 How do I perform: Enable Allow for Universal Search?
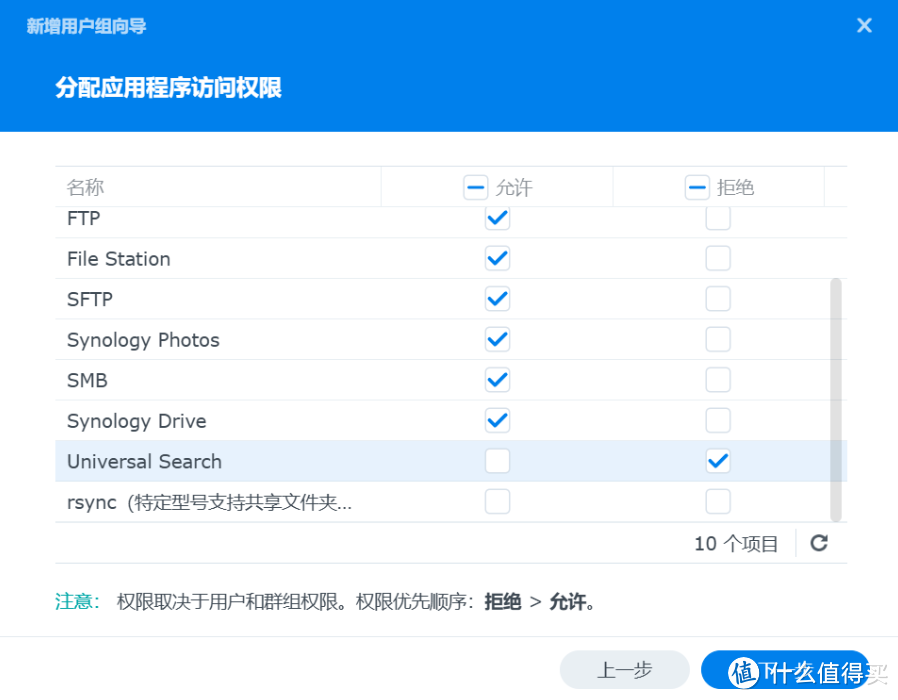(497, 460)
